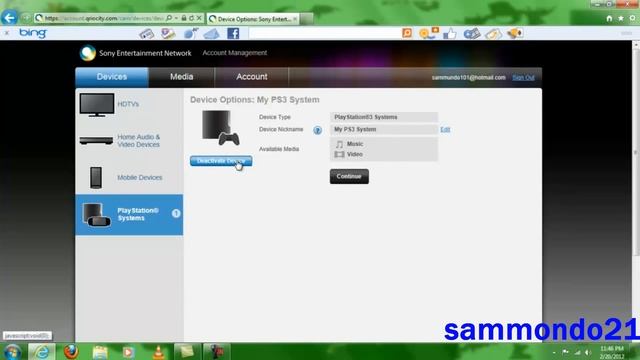Open VLC media player on taskbar
The image size is (640, 360).
click(158, 352)
